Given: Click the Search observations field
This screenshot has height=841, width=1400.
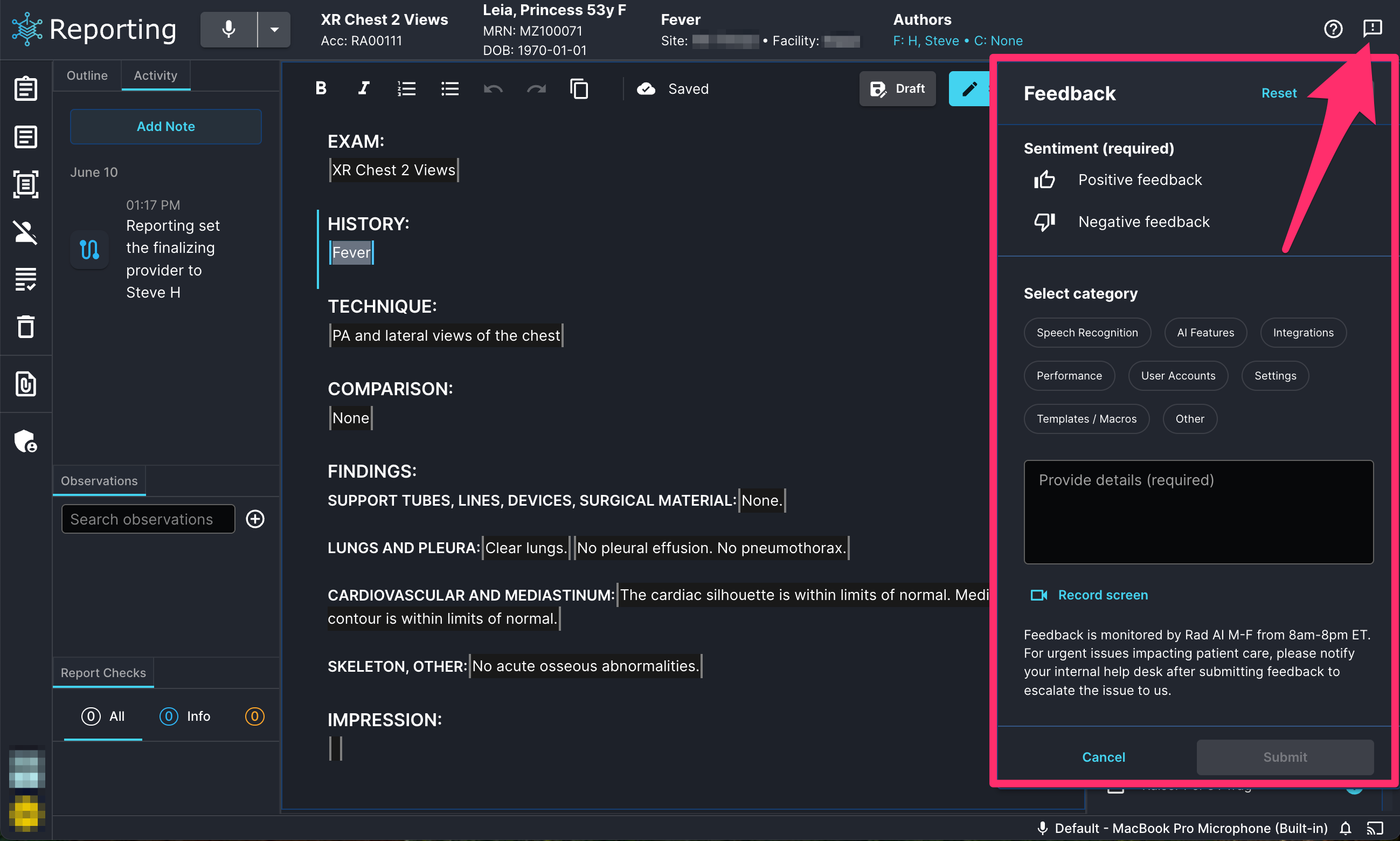Looking at the screenshot, I should [x=148, y=519].
